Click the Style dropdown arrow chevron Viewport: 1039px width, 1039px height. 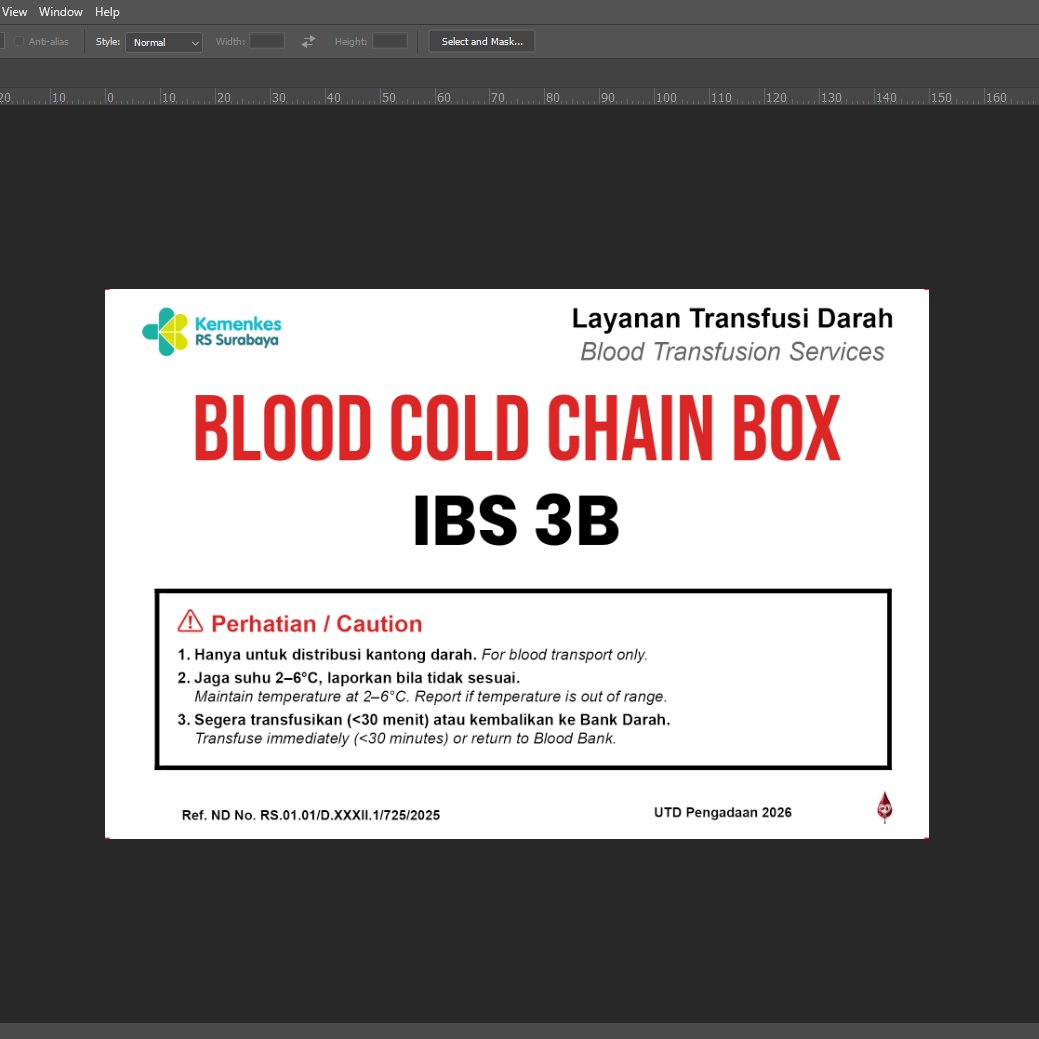pos(195,43)
